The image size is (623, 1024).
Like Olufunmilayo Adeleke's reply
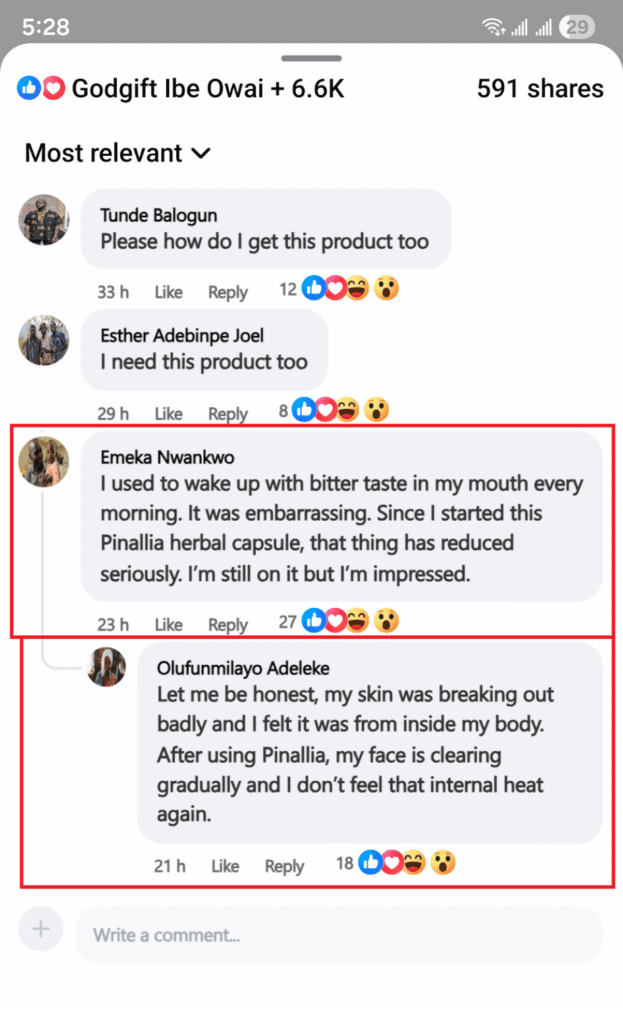tap(225, 866)
